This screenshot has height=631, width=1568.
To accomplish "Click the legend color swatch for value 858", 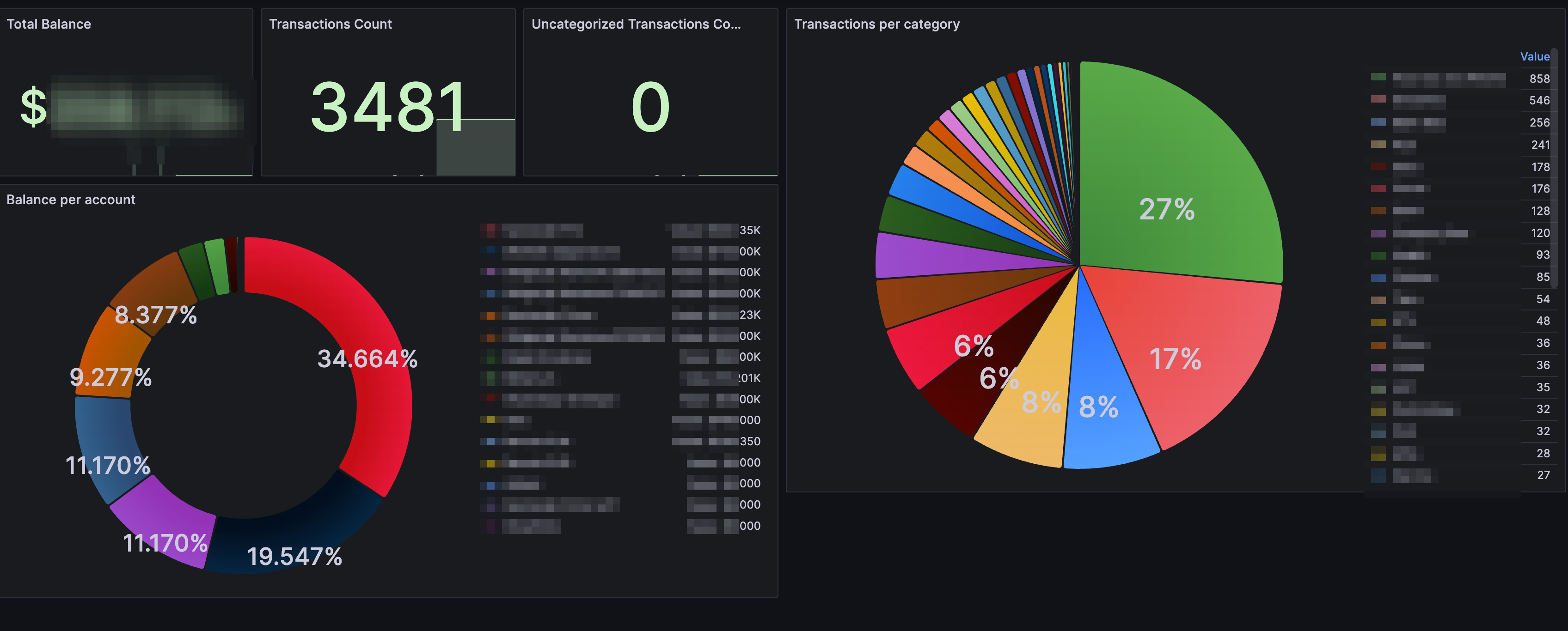I will (1378, 77).
